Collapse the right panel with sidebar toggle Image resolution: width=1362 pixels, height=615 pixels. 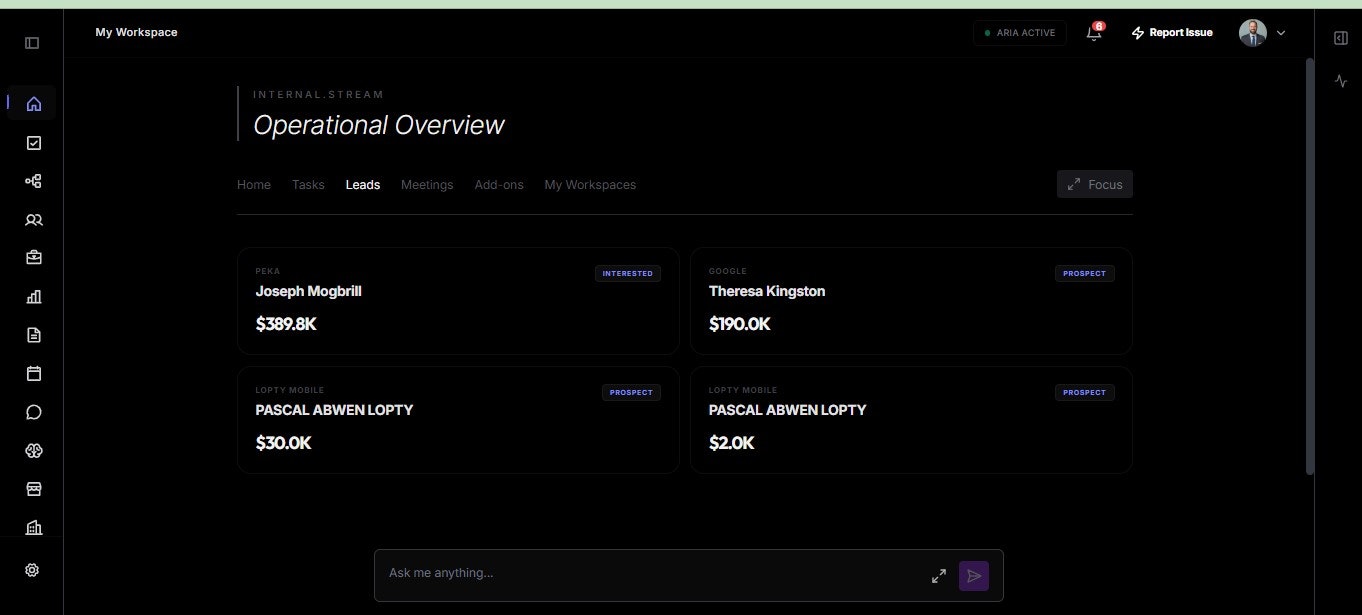pos(1340,38)
